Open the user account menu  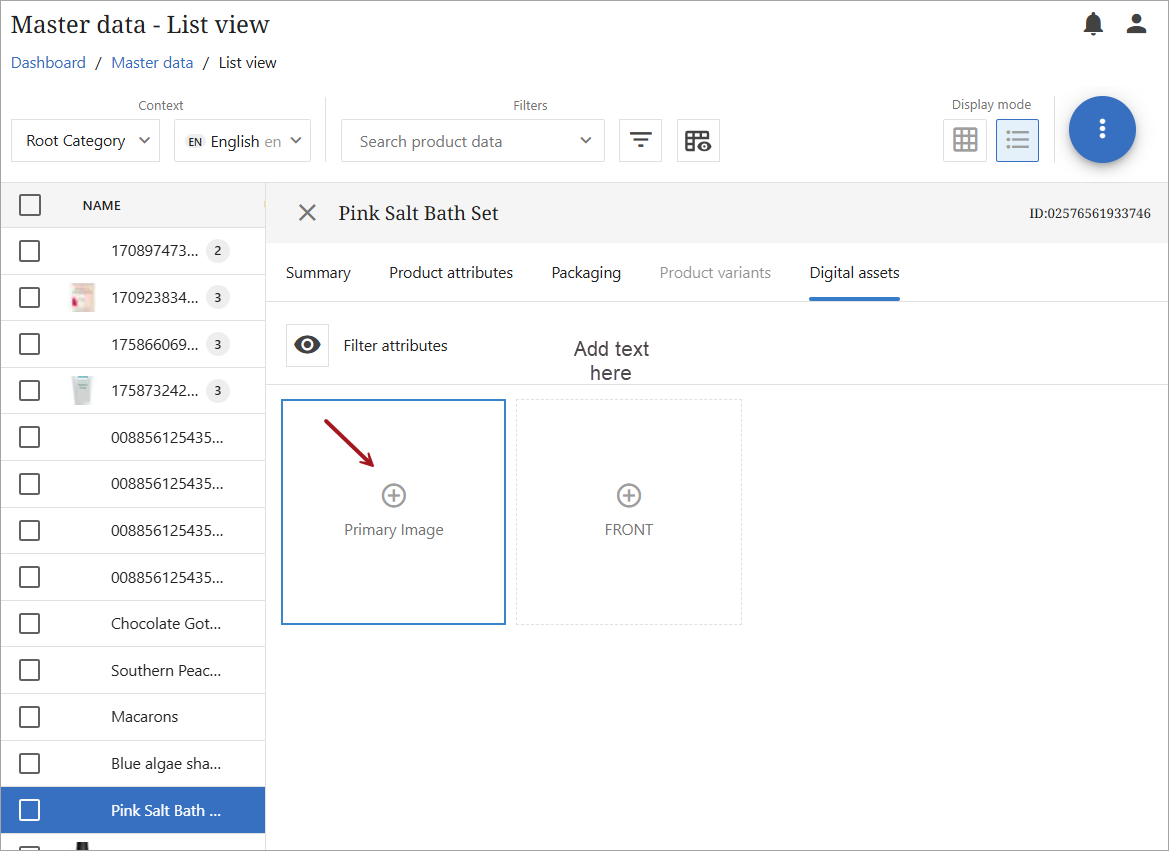point(1136,24)
